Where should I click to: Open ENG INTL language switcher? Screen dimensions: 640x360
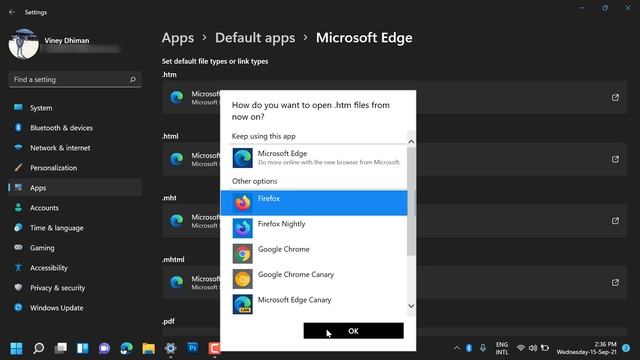click(x=502, y=348)
